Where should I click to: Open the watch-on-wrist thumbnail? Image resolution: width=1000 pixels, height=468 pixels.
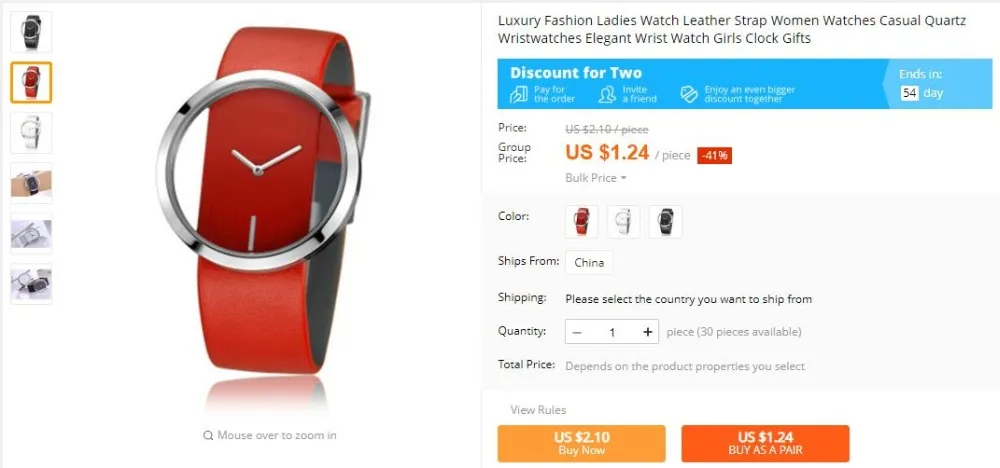(x=31, y=183)
